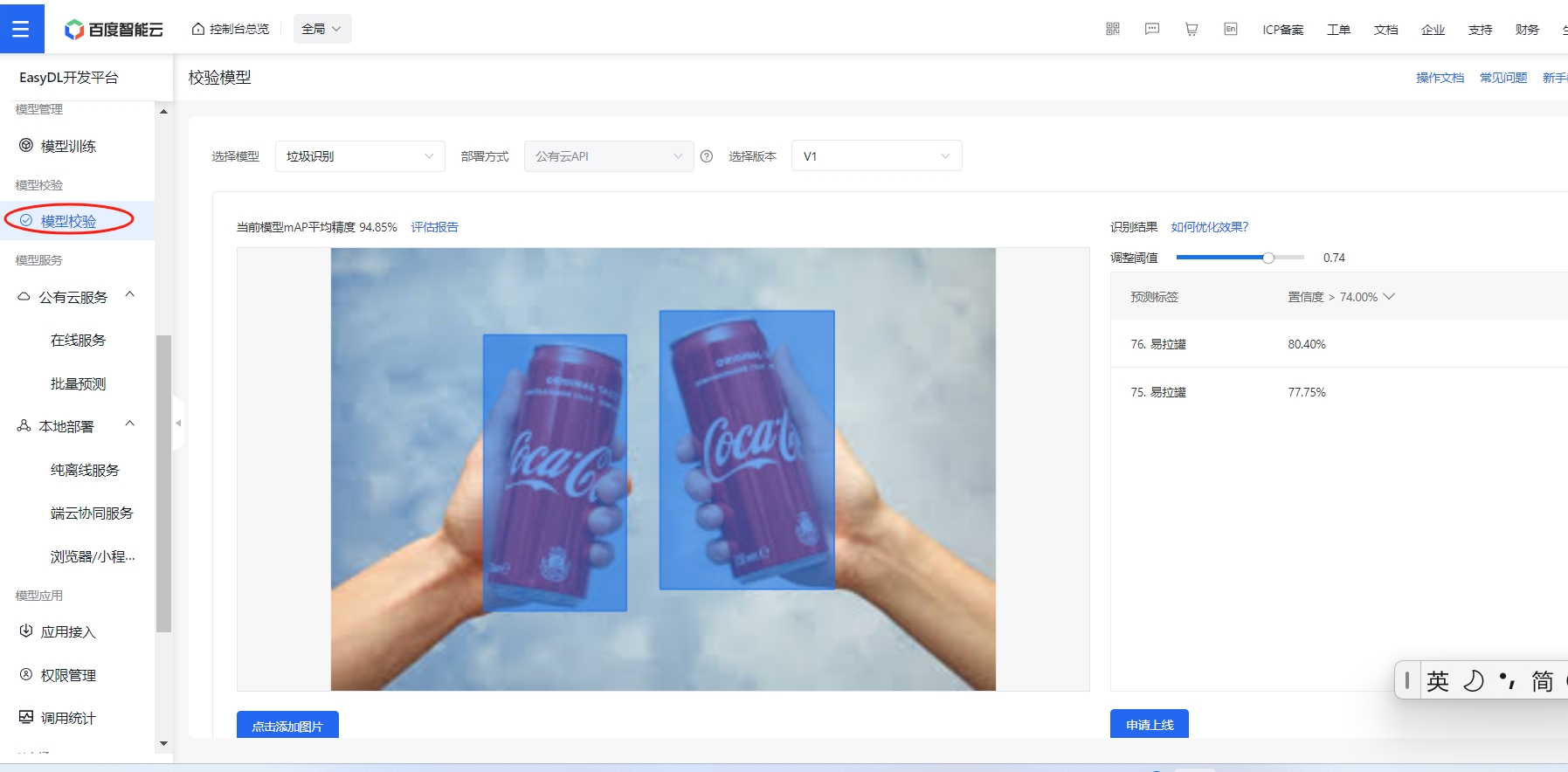The width and height of the screenshot is (1568, 772).
Task: Open the blue hamburger menu
Action: click(21, 29)
